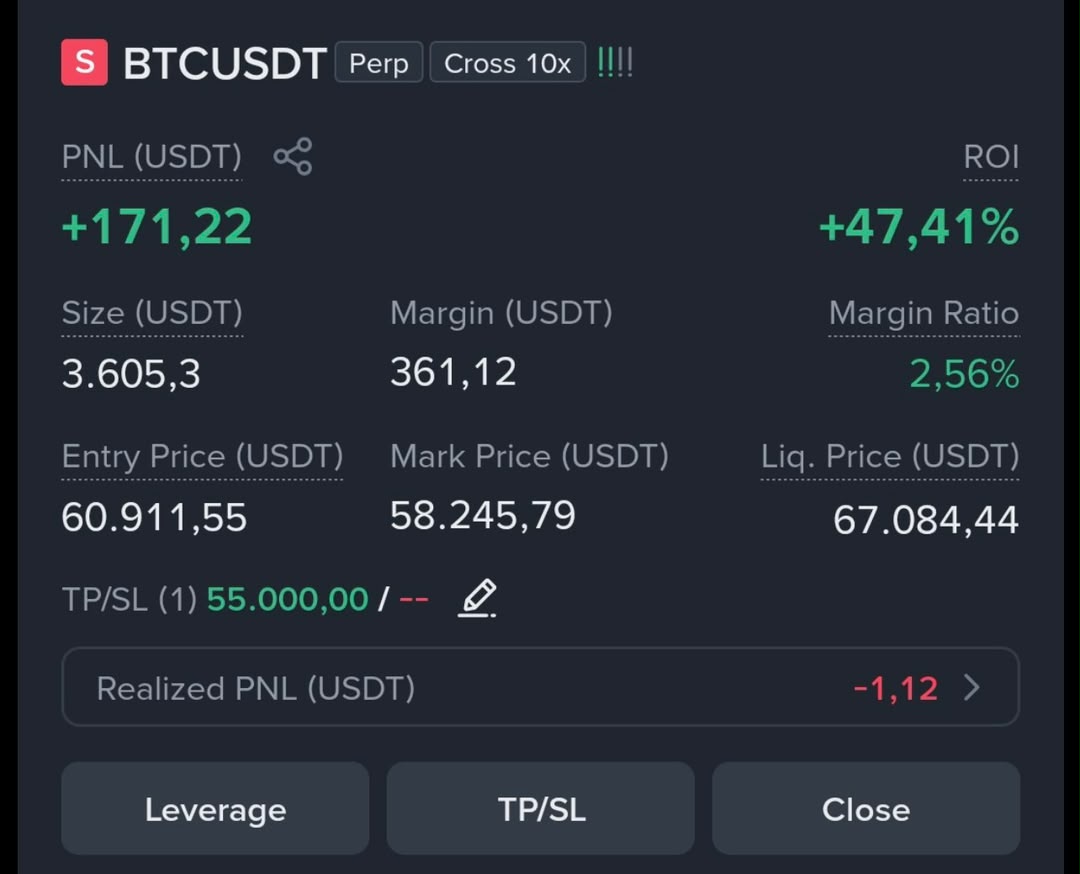
Task: Tap the green ADL indicator bars
Action: point(615,62)
